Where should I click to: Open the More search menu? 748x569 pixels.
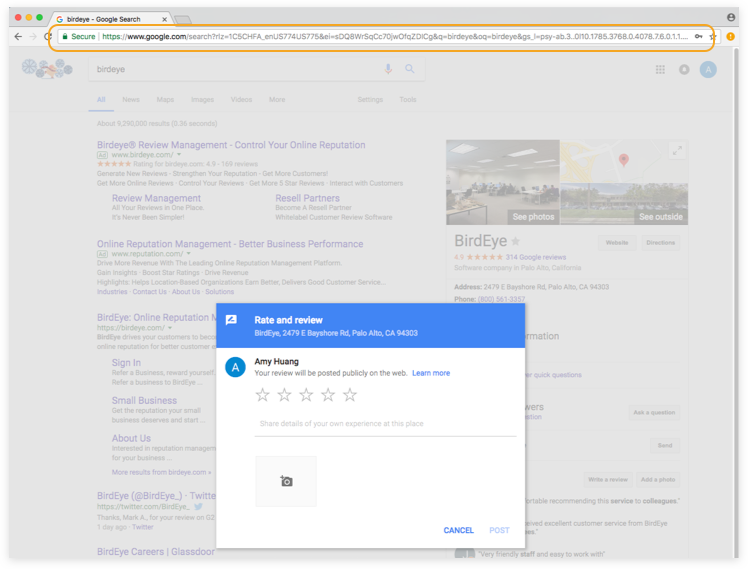277,100
